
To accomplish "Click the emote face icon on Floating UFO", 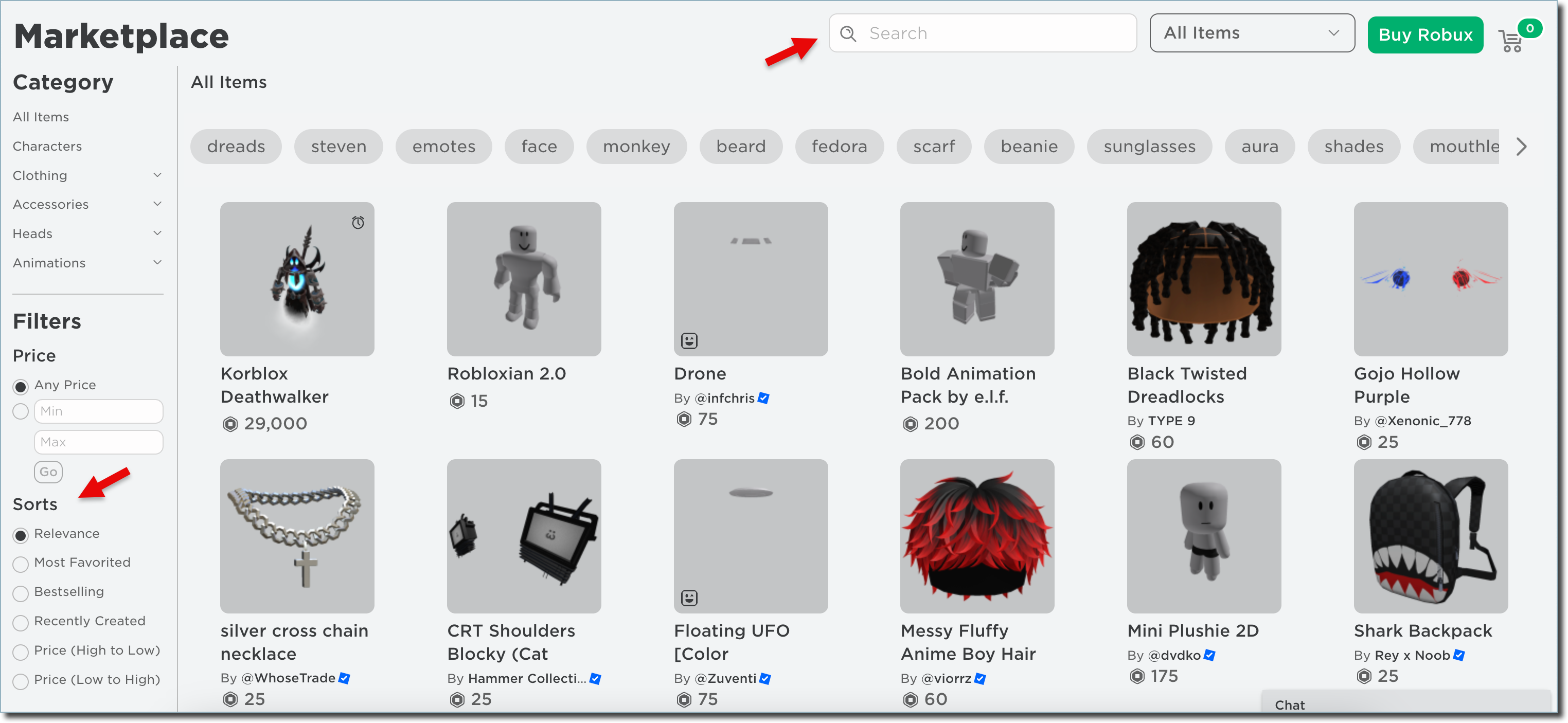I will click(x=689, y=598).
